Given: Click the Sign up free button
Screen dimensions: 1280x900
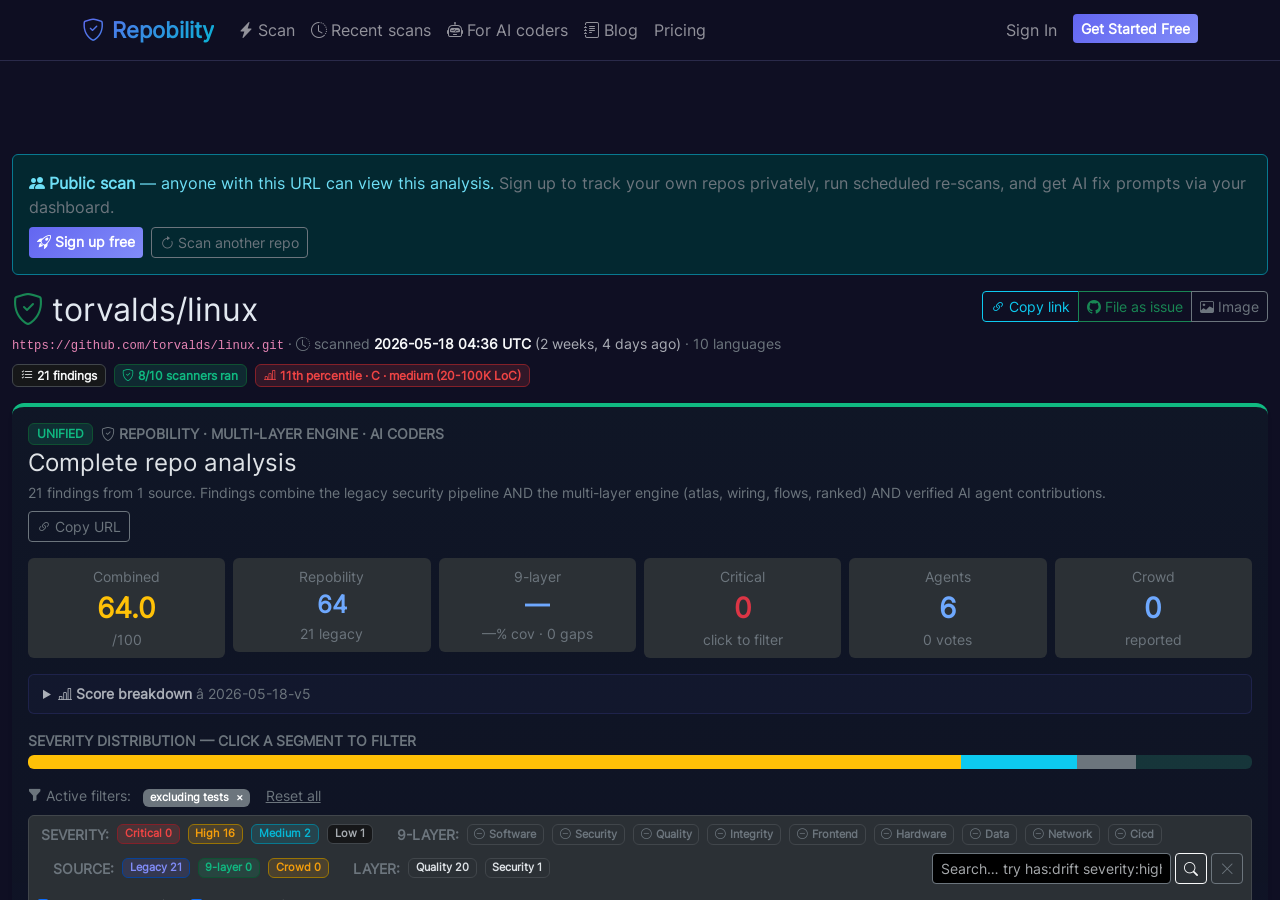Looking at the screenshot, I should [86, 242].
